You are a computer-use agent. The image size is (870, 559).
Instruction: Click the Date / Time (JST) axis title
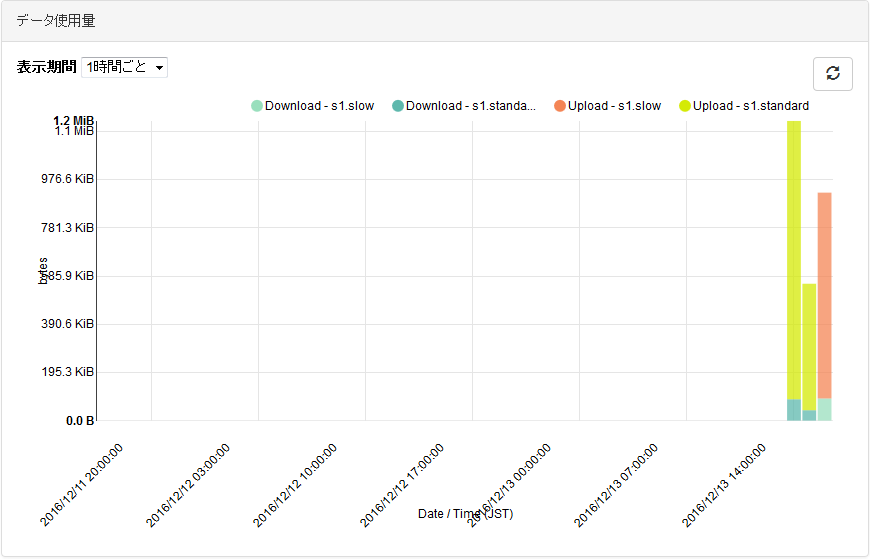tap(466, 514)
